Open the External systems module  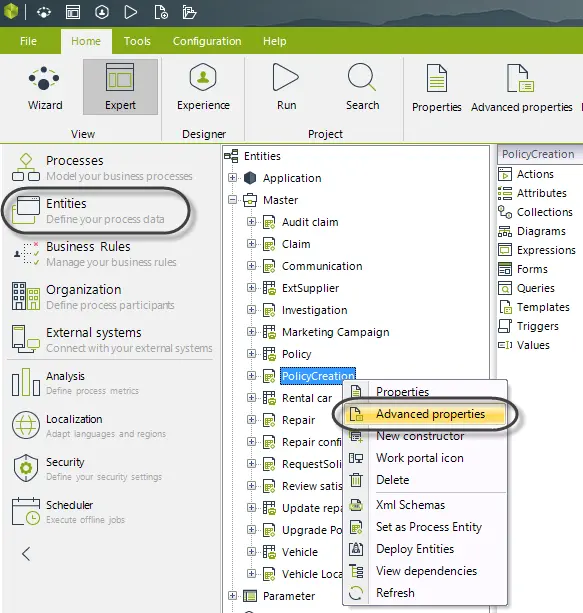point(112,340)
